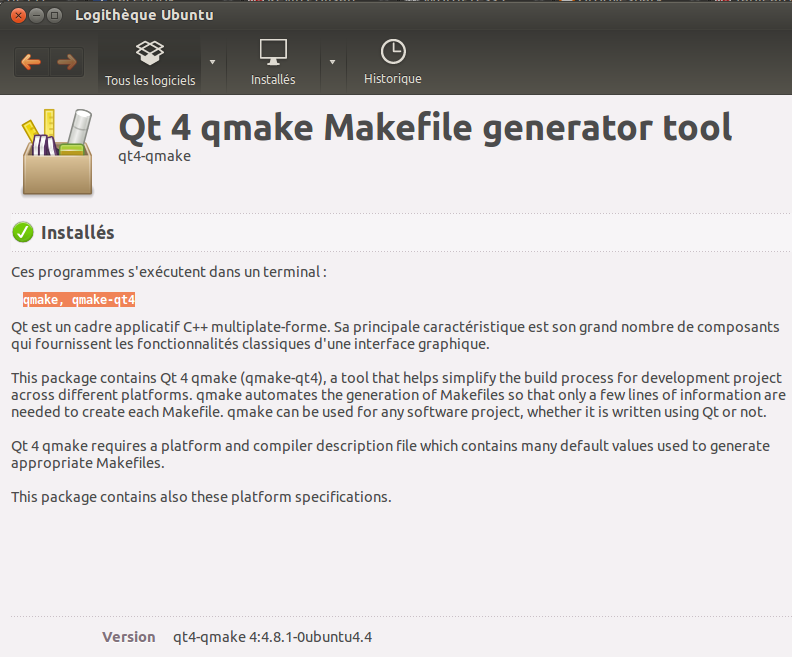Screen dimensions: 792x657
Task: Go forward with the right arrow button
Action: [67, 62]
